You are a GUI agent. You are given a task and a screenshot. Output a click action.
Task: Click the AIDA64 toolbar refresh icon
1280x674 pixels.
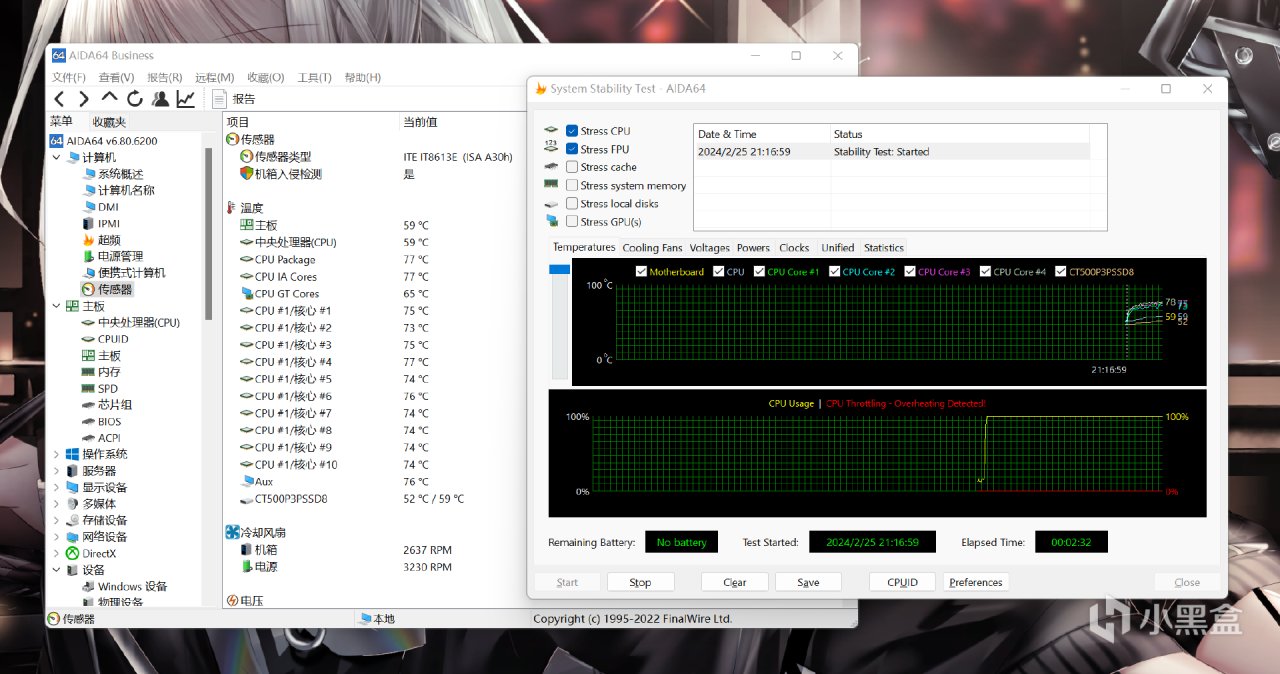click(135, 98)
